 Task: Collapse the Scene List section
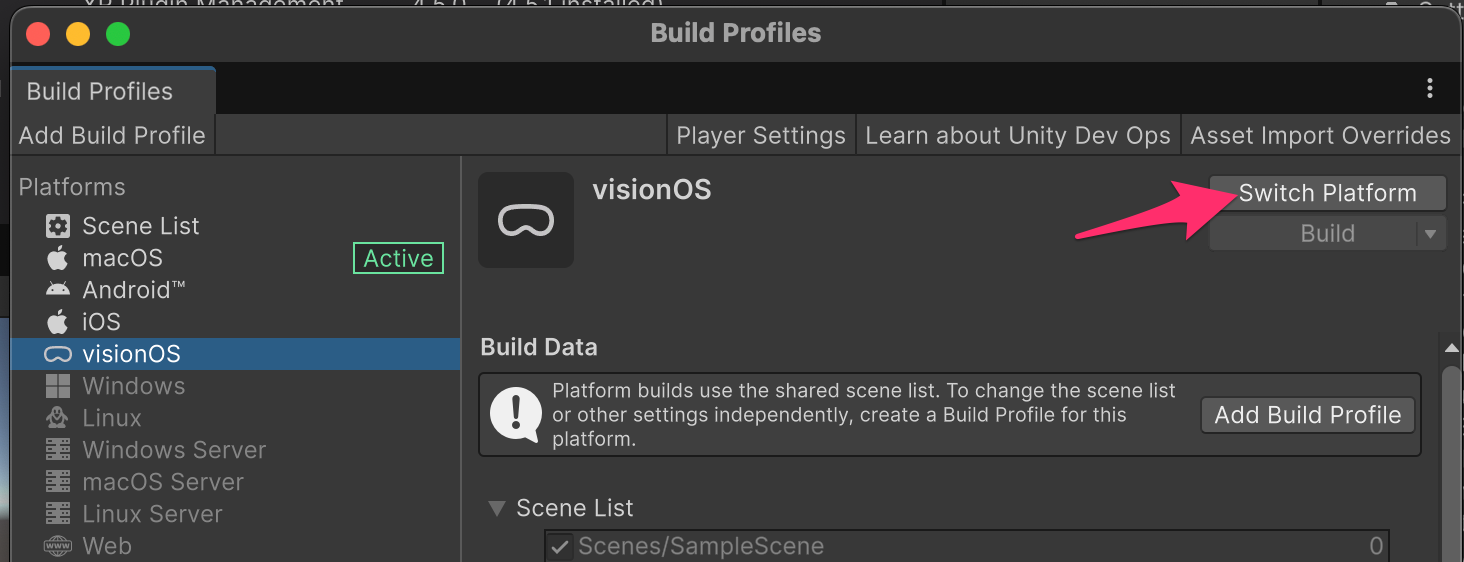pyautogui.click(x=496, y=508)
